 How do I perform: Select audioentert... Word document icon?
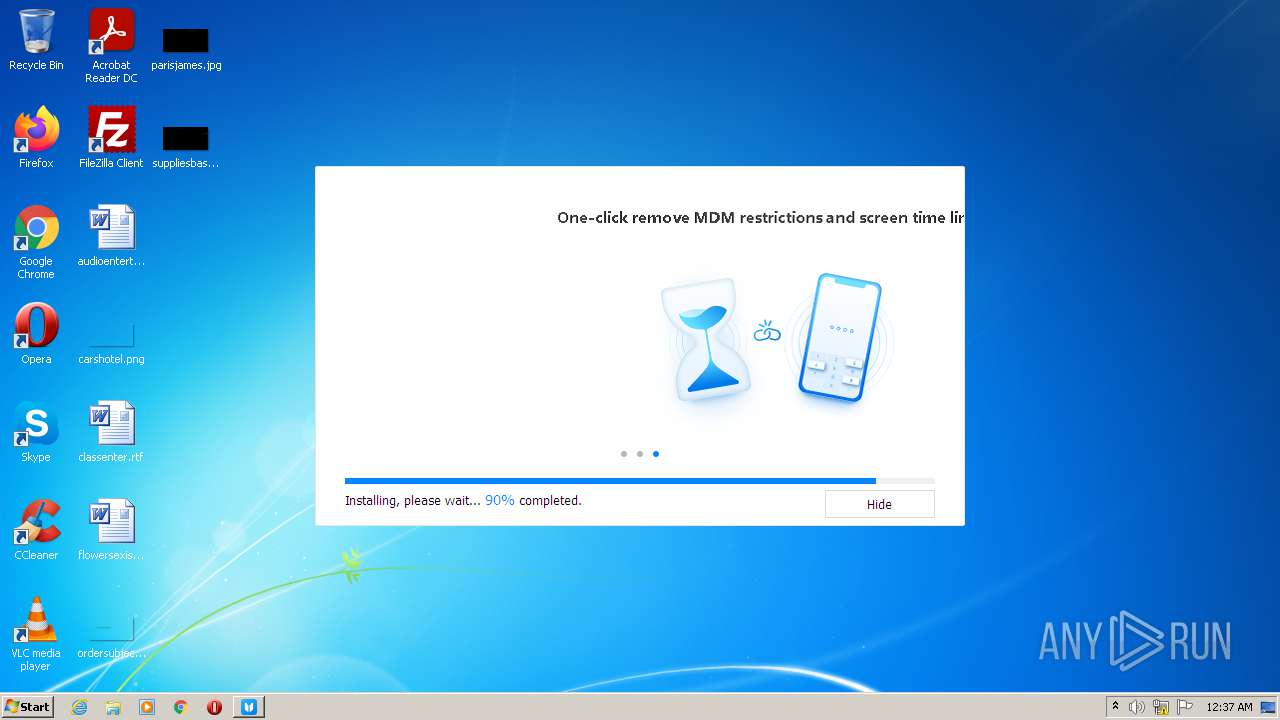point(111,236)
